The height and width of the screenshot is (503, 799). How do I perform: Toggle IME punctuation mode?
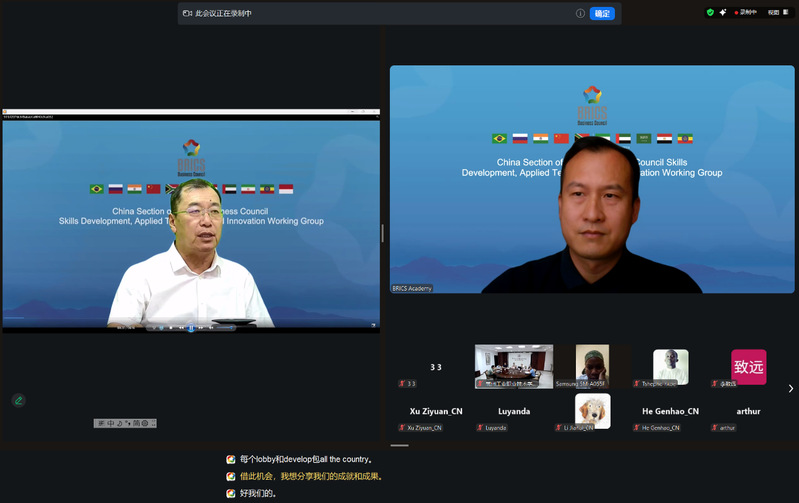pyautogui.click(x=128, y=423)
